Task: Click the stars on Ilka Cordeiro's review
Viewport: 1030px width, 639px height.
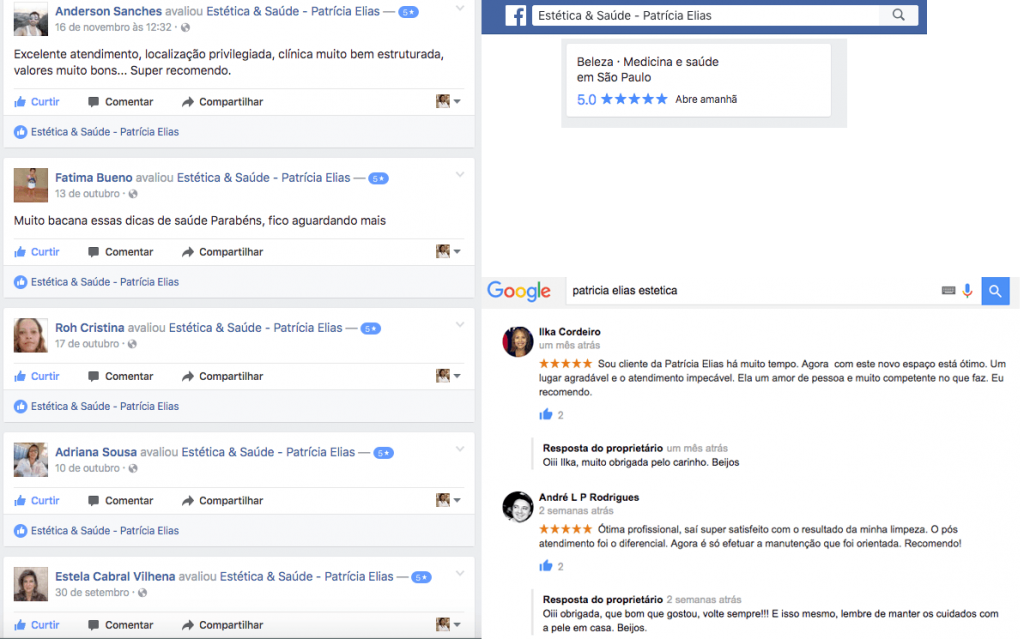Action: [x=565, y=363]
